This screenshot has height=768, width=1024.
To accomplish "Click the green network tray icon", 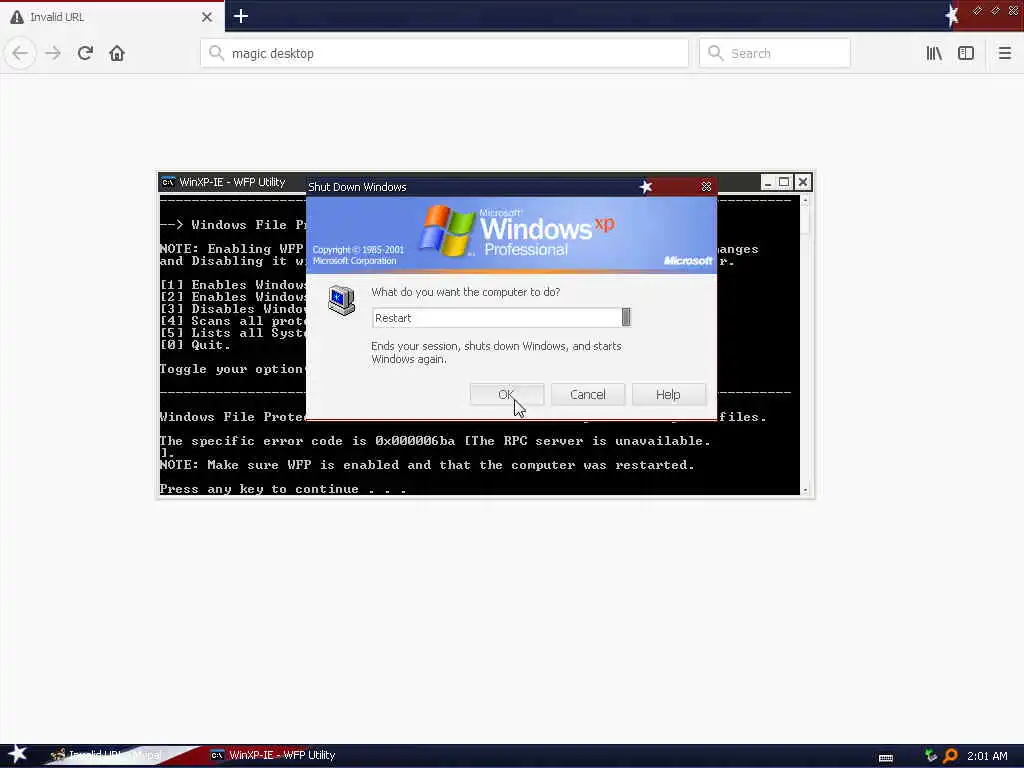I will [931, 756].
